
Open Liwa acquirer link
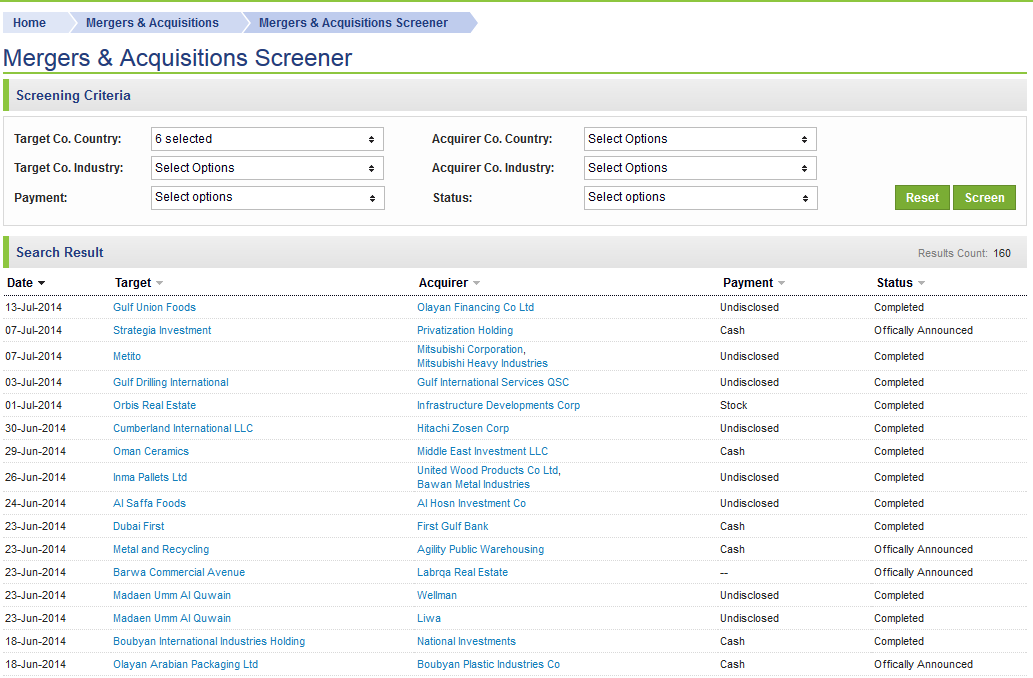(x=428, y=619)
